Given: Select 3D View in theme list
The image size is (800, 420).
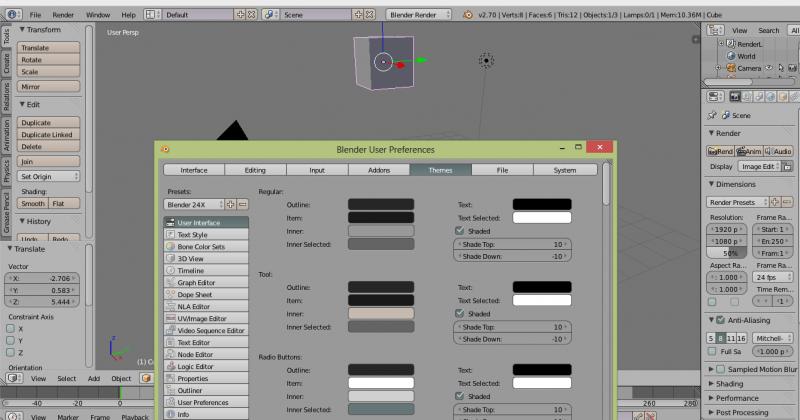Looking at the screenshot, I should tap(206, 258).
